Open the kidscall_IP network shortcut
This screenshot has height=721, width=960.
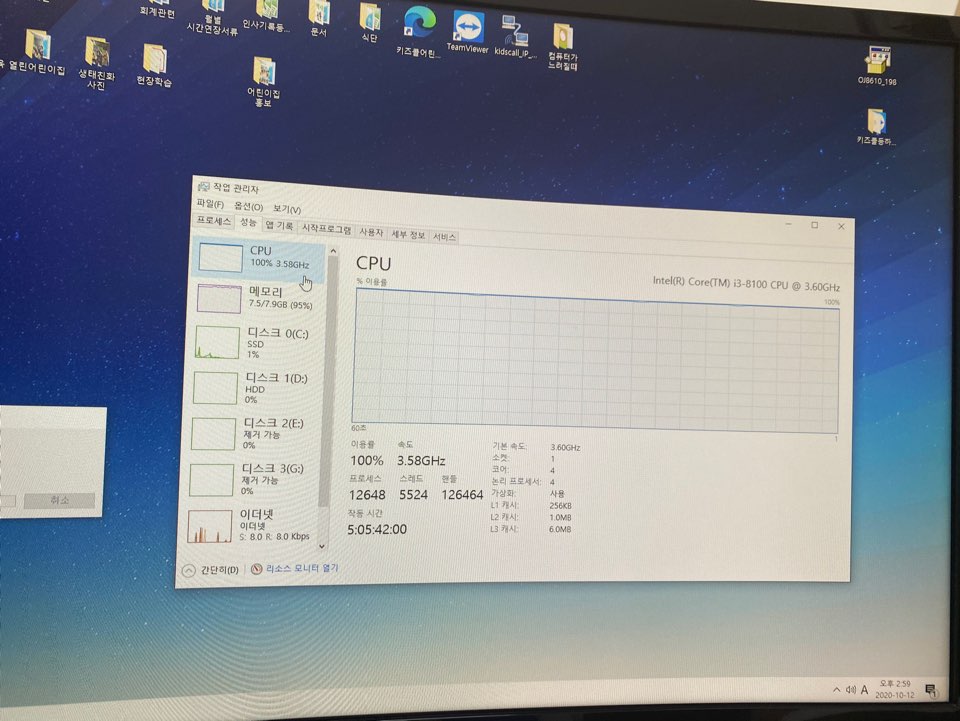click(515, 35)
